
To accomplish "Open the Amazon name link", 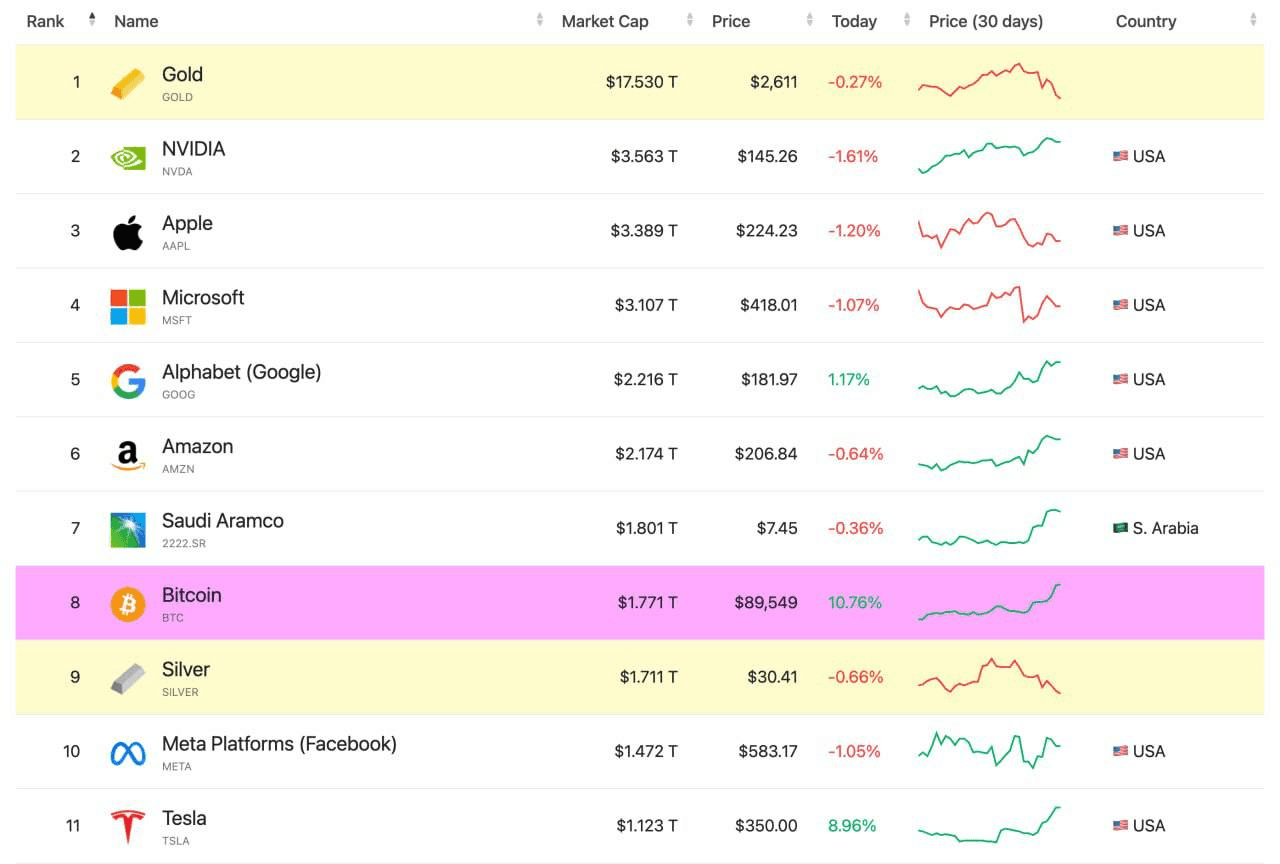I will coord(197,446).
